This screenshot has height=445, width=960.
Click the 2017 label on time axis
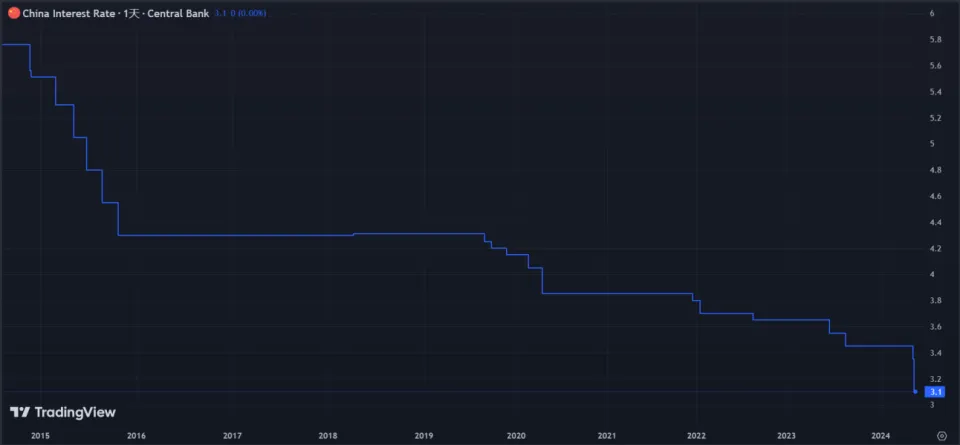coord(232,435)
